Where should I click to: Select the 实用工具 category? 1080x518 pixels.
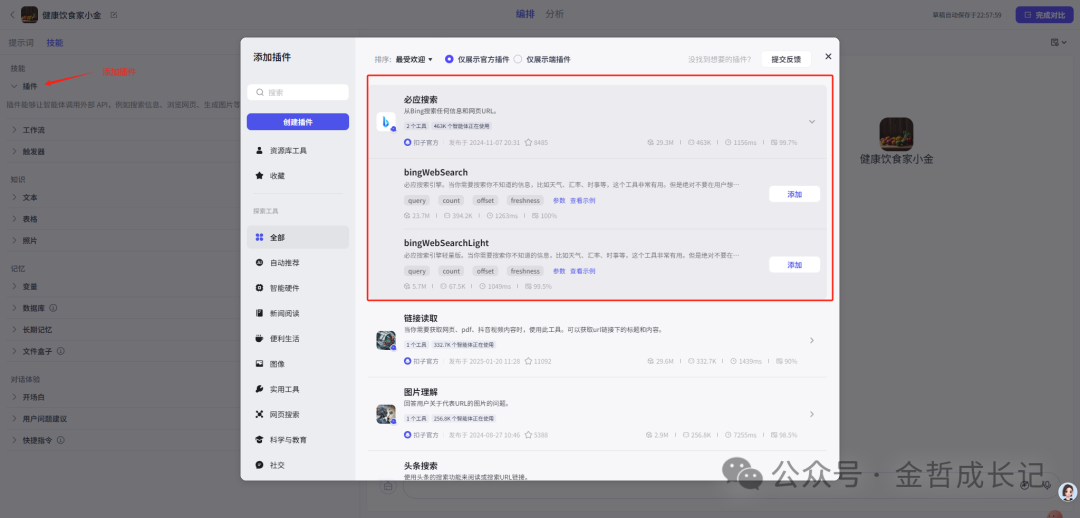pos(298,389)
